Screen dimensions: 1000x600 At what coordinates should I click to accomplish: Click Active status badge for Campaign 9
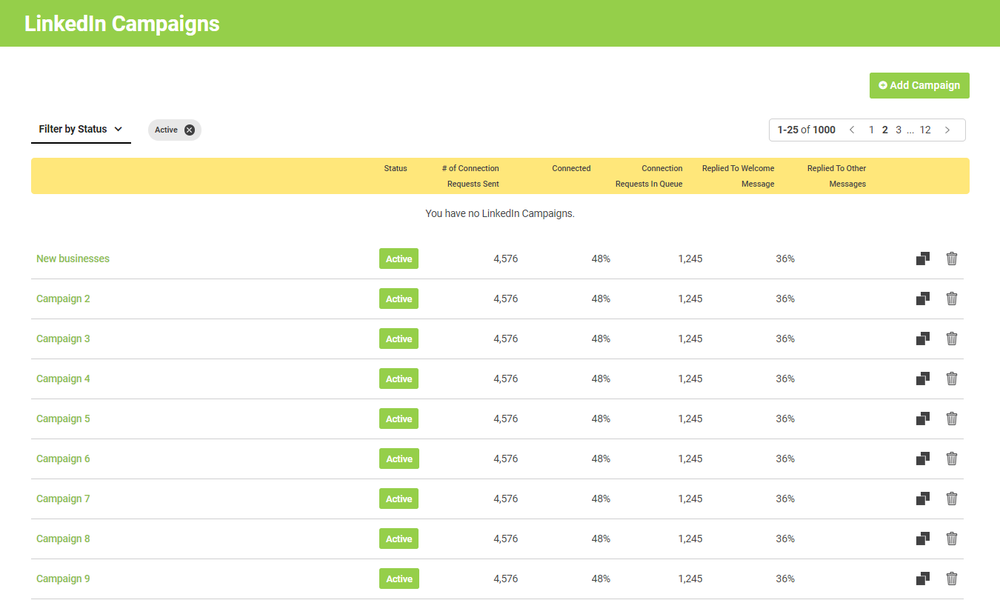pos(399,578)
